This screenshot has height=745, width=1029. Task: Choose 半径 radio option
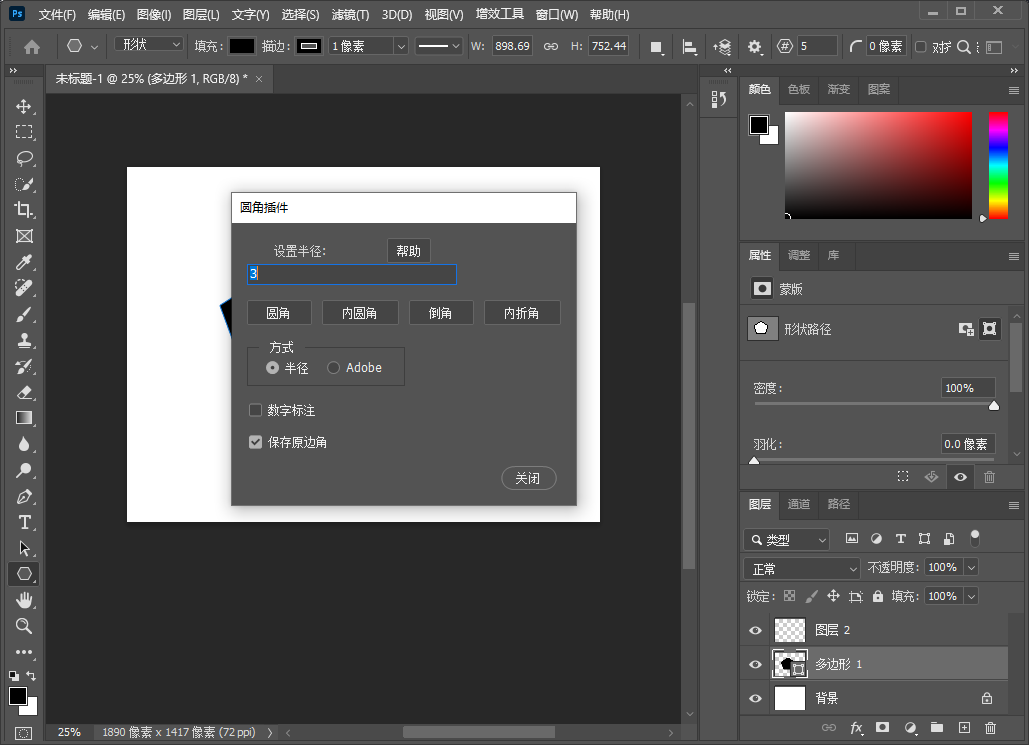click(272, 368)
